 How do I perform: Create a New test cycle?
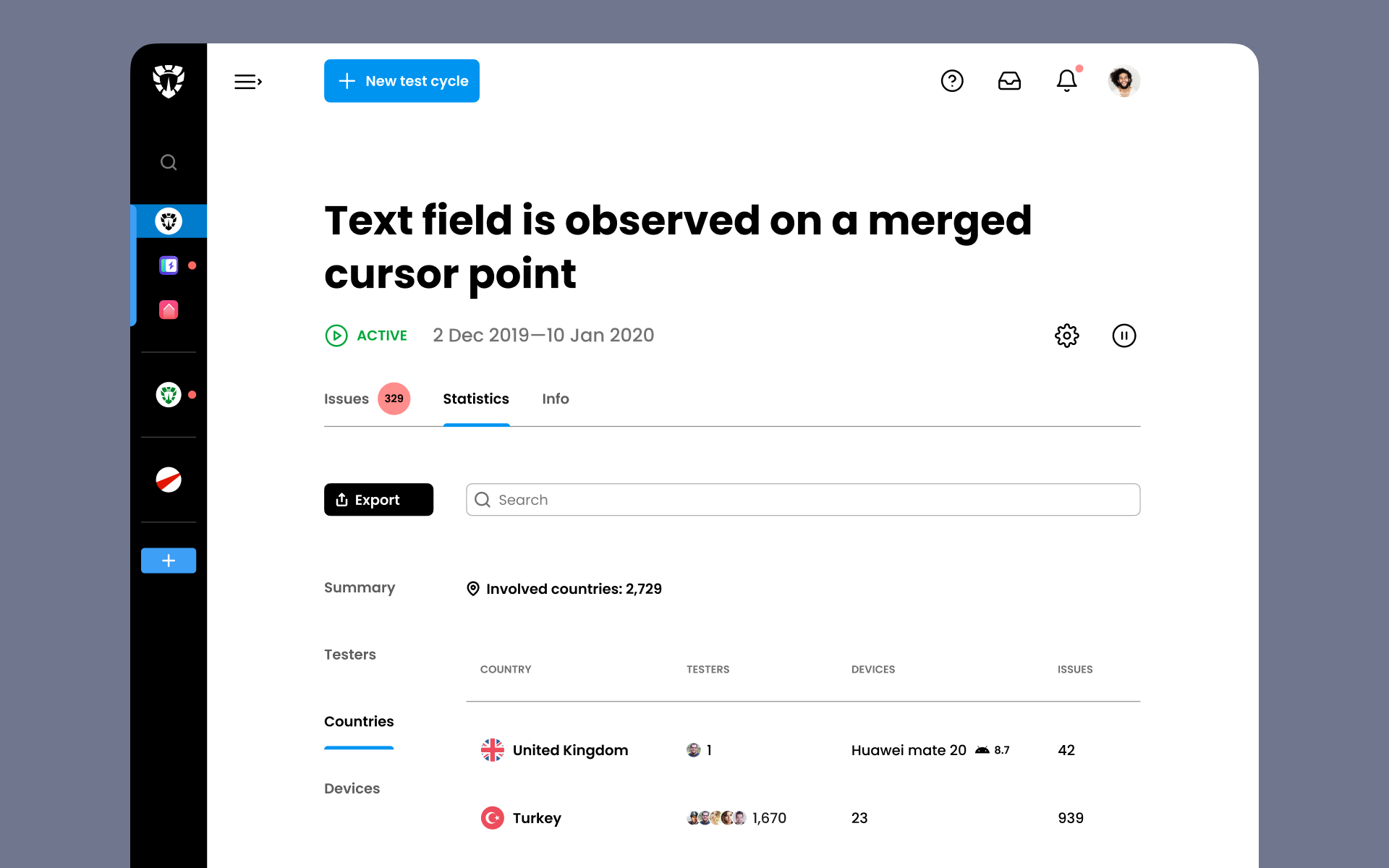[x=402, y=81]
